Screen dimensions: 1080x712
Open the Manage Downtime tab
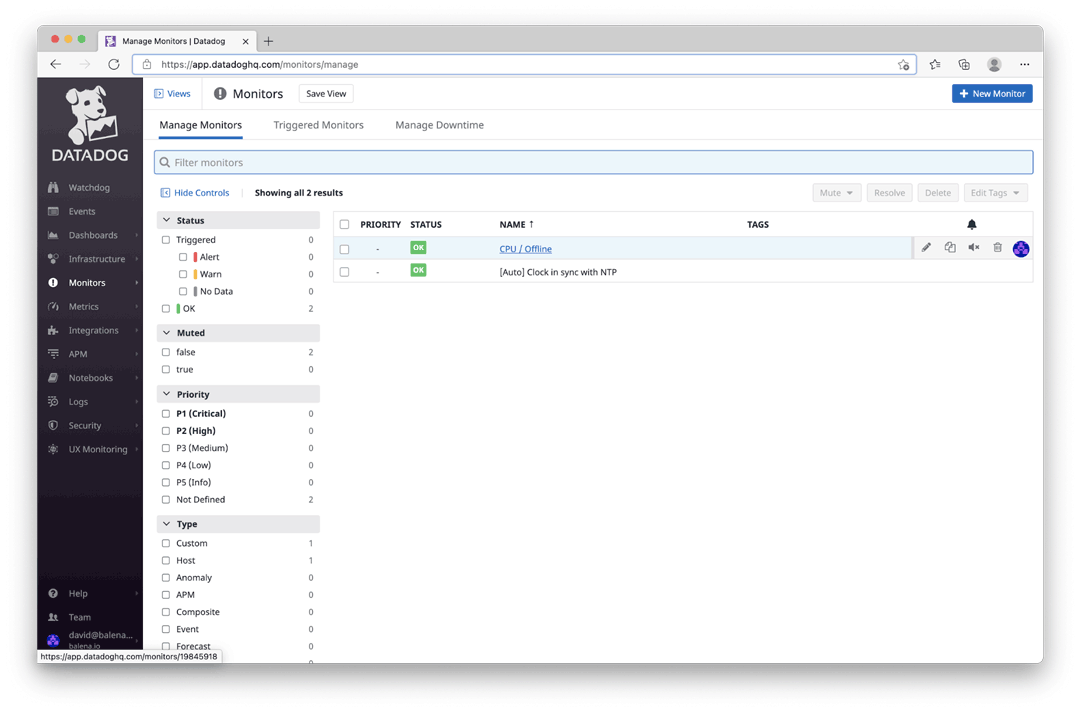439,125
